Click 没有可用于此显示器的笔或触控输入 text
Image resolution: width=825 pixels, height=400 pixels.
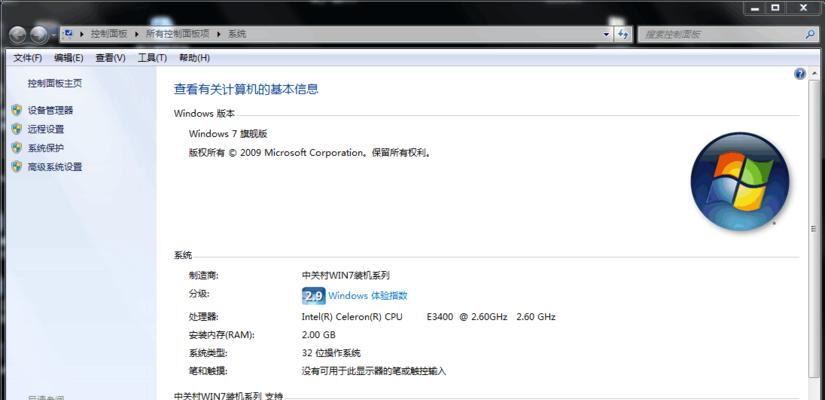[x=374, y=371]
